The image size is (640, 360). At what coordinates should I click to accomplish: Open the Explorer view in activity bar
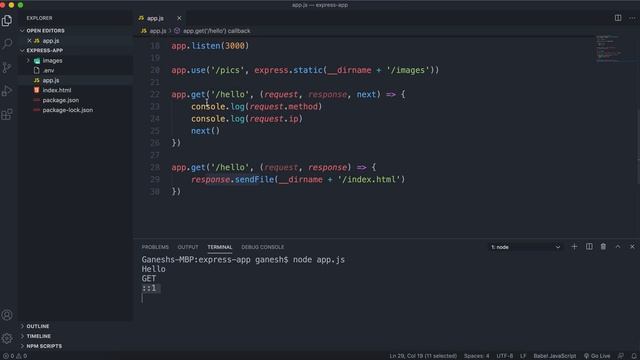point(7,20)
